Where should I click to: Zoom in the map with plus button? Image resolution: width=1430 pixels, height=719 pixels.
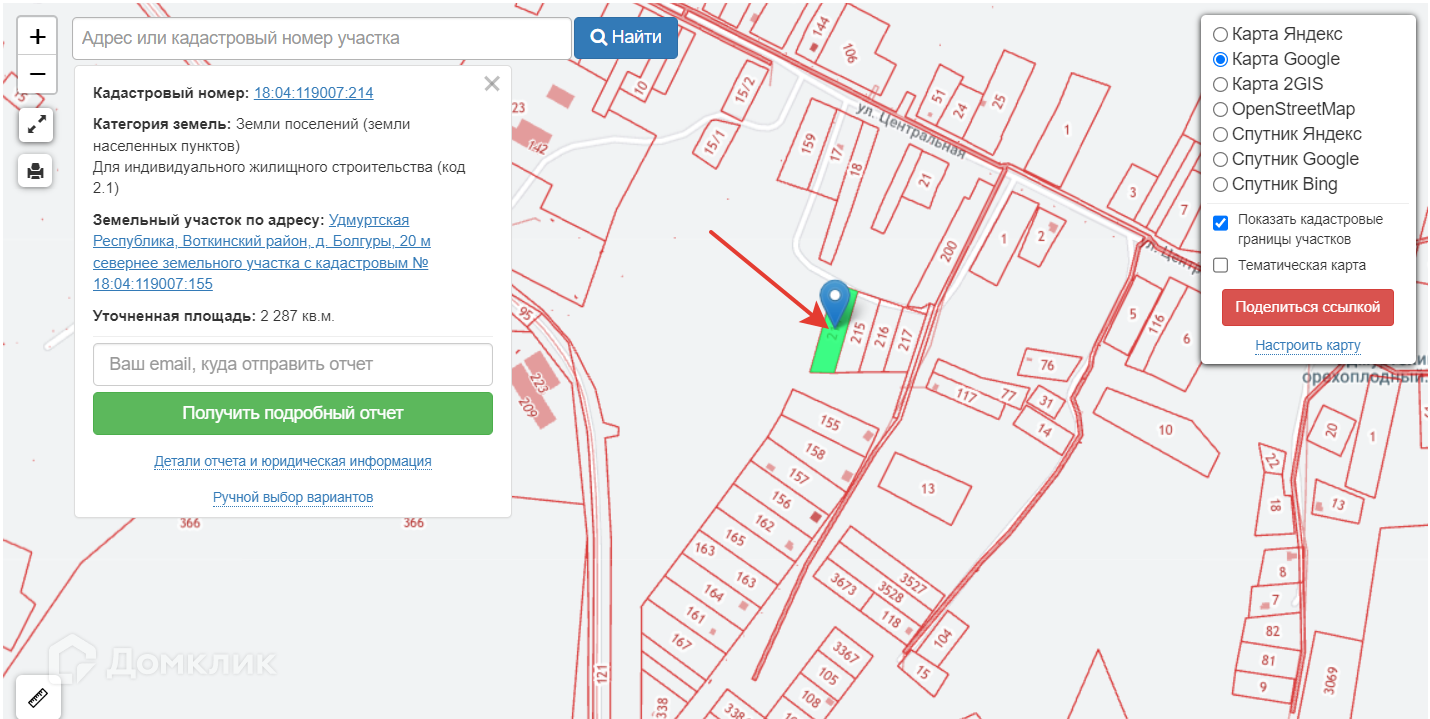point(37,37)
